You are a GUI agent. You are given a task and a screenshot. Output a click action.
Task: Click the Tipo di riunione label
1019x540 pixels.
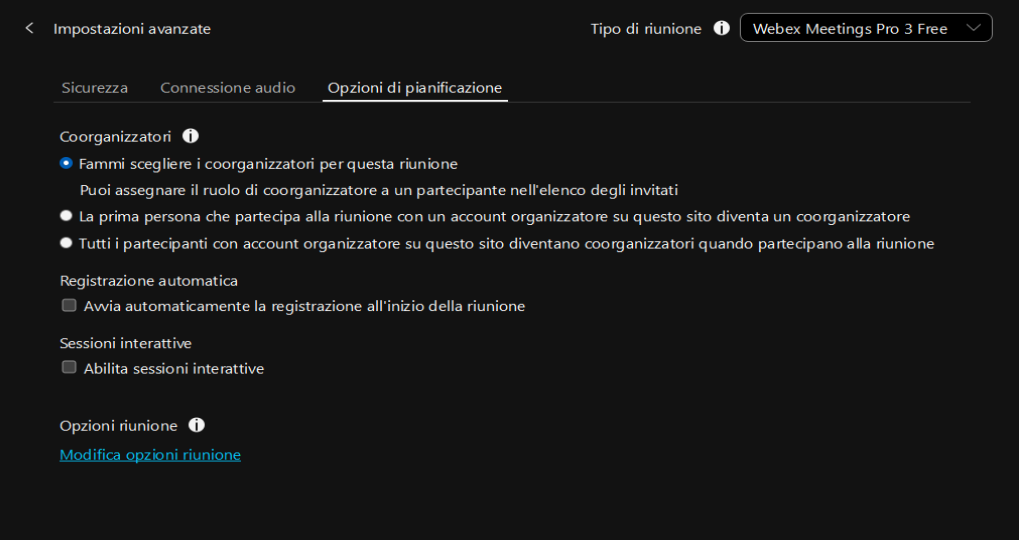click(646, 29)
